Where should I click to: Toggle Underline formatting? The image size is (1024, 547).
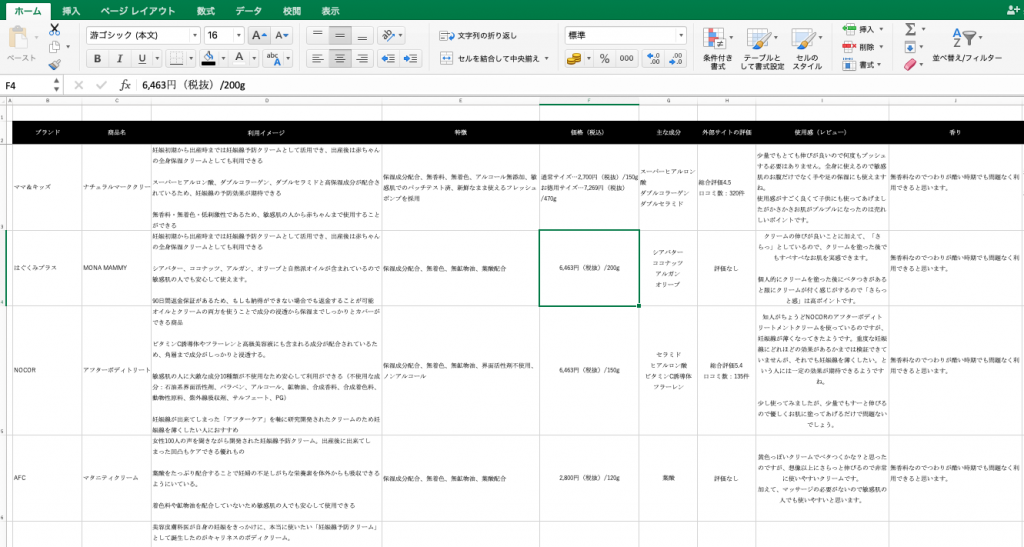[x=142, y=59]
